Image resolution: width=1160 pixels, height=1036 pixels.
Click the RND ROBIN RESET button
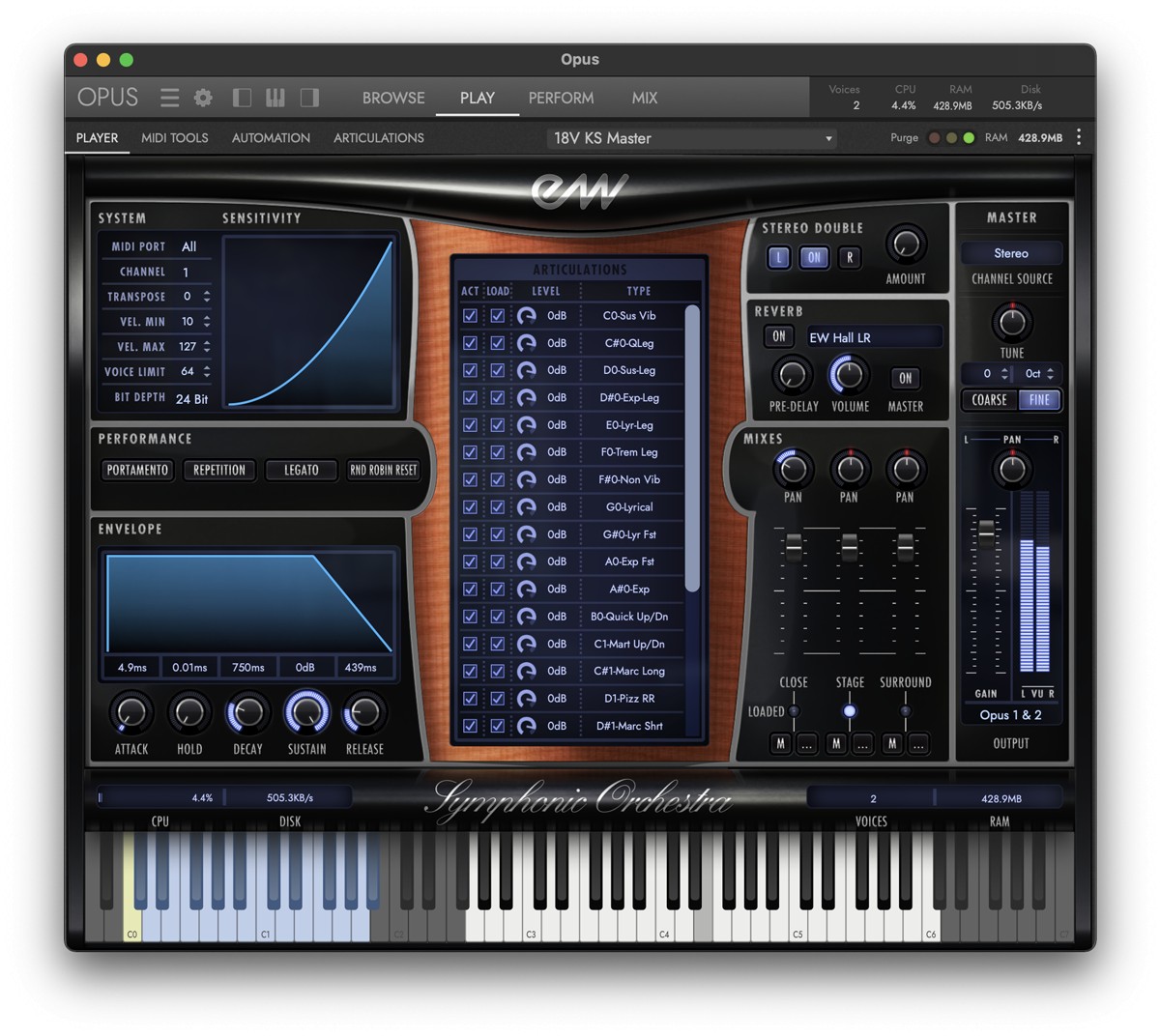(x=383, y=470)
